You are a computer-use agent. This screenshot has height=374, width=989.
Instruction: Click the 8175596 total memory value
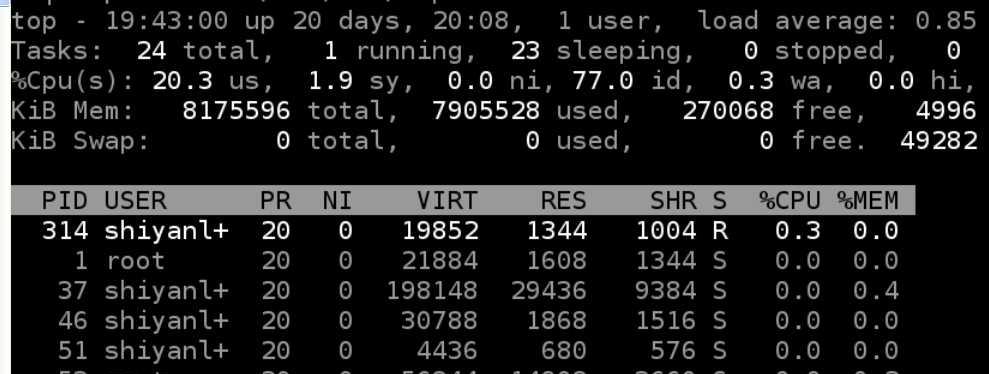coord(237,111)
